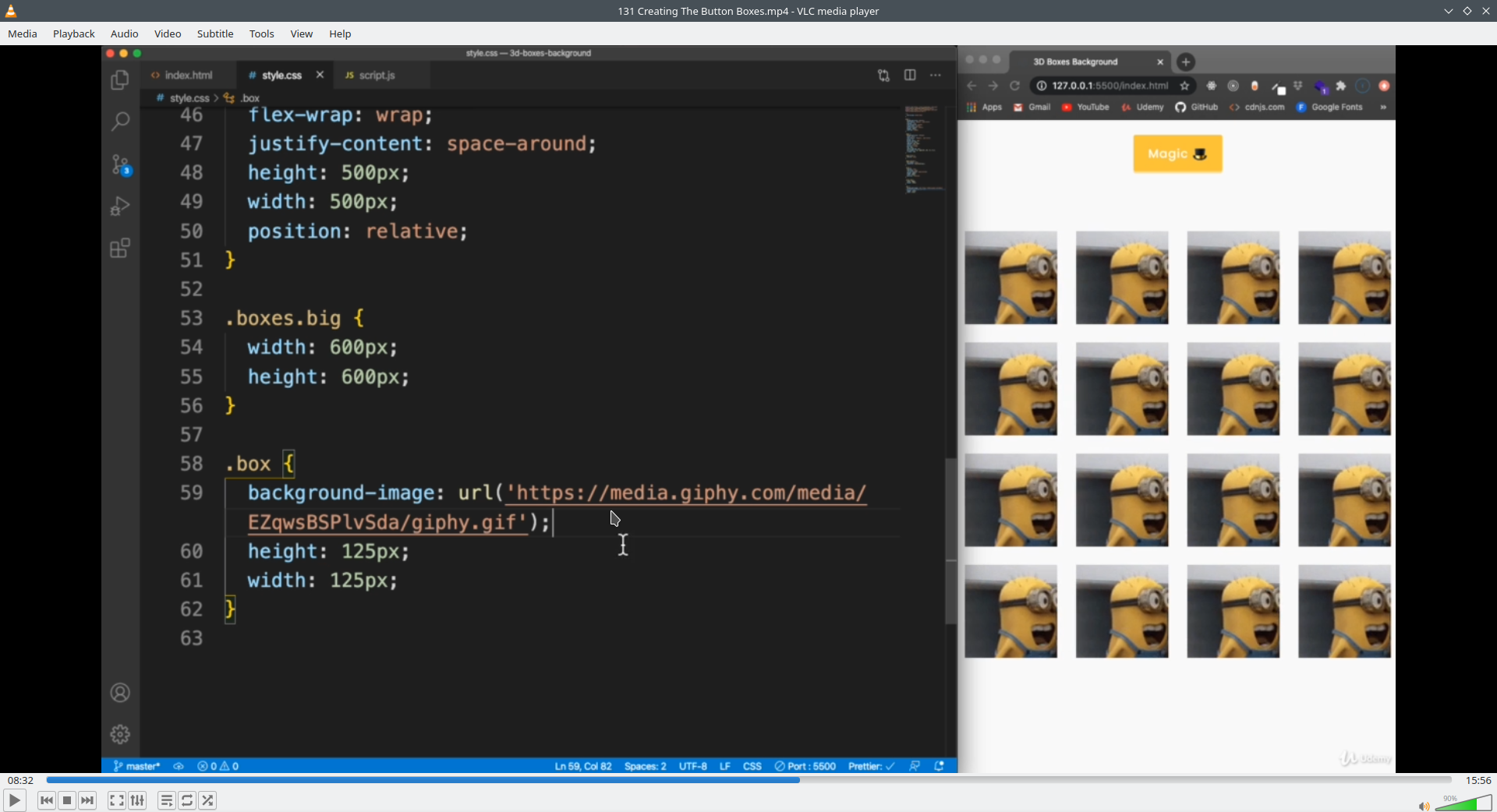Toggle loop mode in VLC
The image size is (1497, 812).
[x=187, y=800]
